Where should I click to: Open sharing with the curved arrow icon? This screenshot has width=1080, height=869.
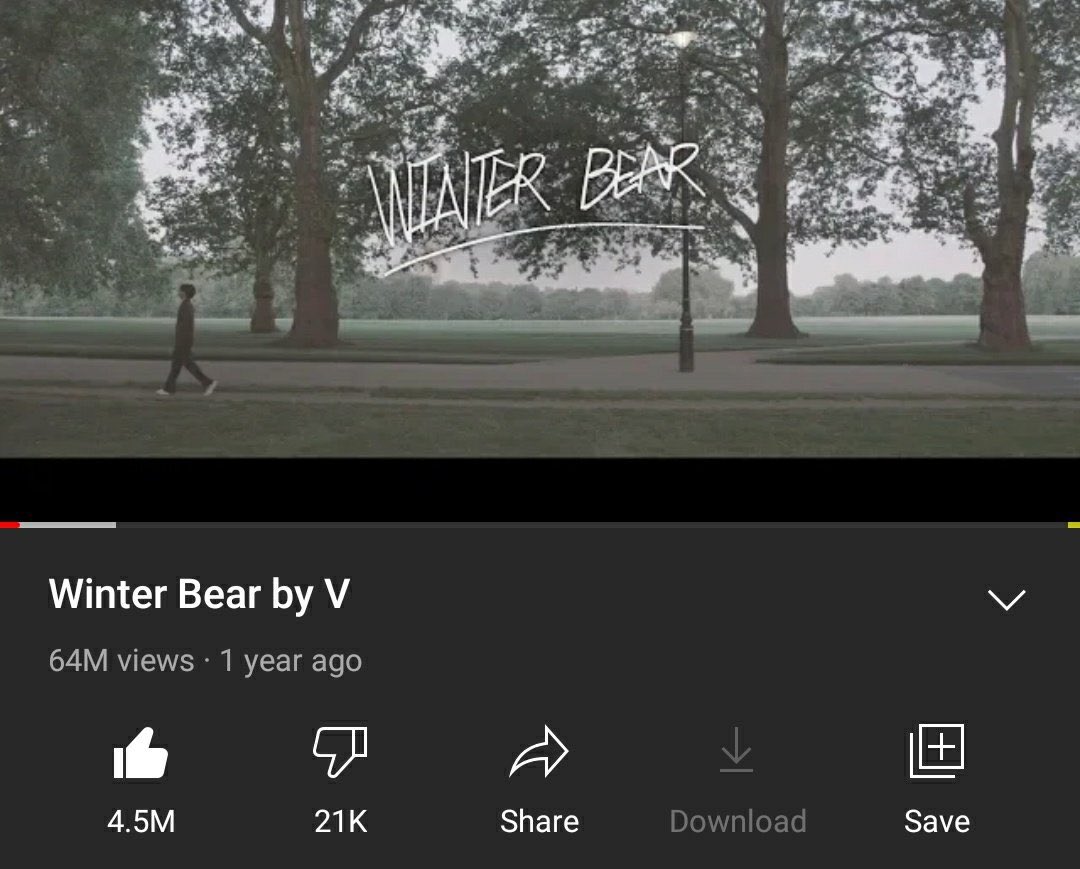click(539, 751)
